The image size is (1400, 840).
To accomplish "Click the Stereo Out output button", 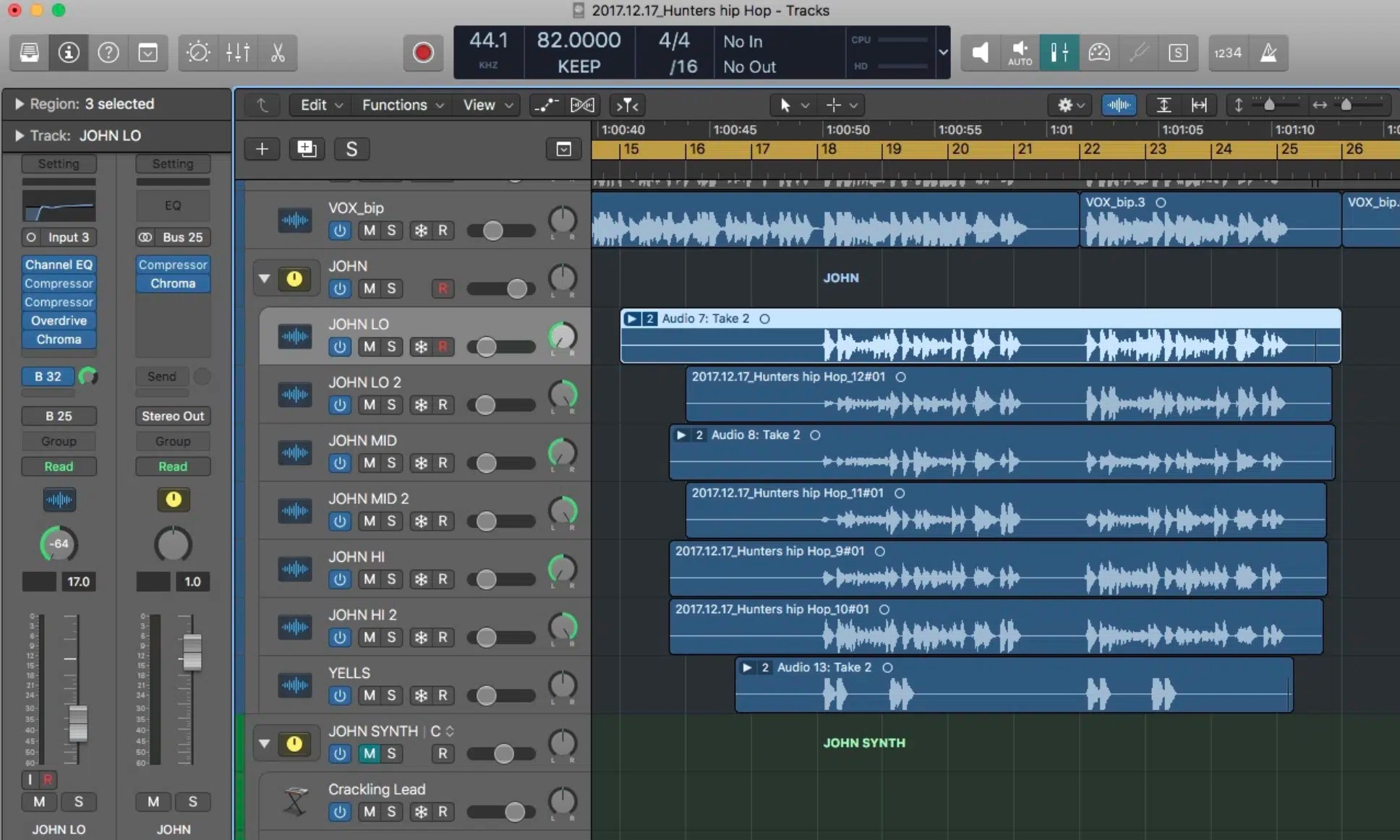I will (x=173, y=416).
